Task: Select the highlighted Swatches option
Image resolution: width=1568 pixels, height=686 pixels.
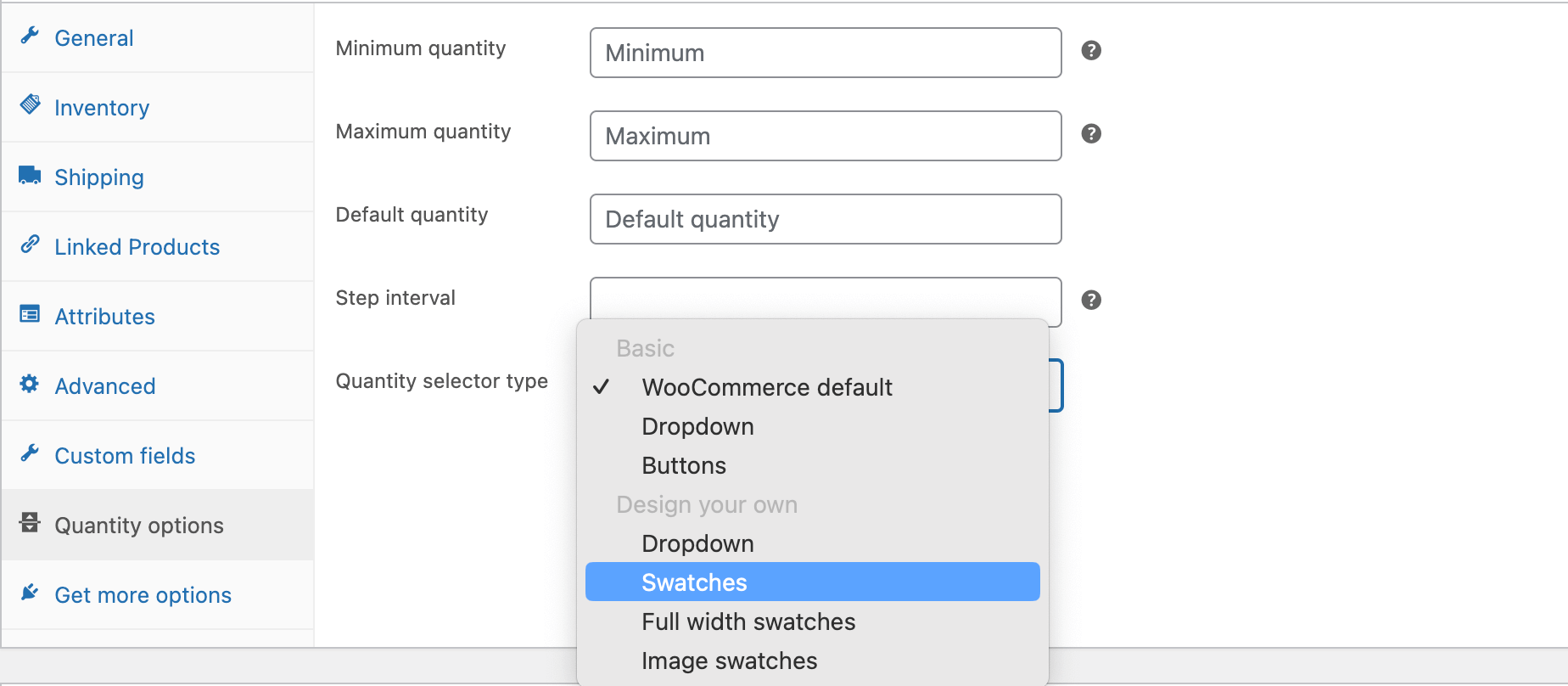Action: click(x=694, y=582)
